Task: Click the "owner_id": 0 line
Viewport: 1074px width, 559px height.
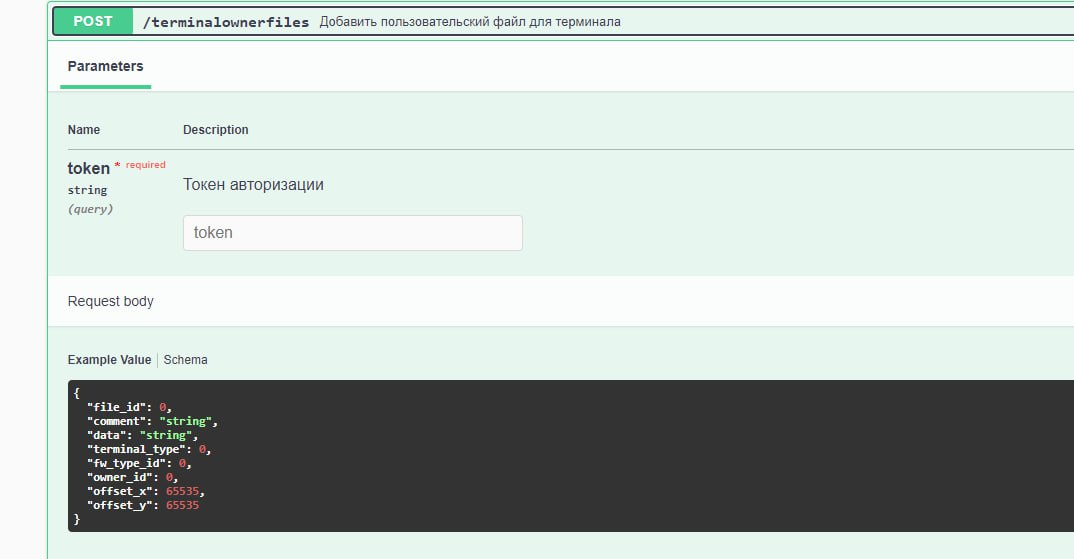Action: 132,477
